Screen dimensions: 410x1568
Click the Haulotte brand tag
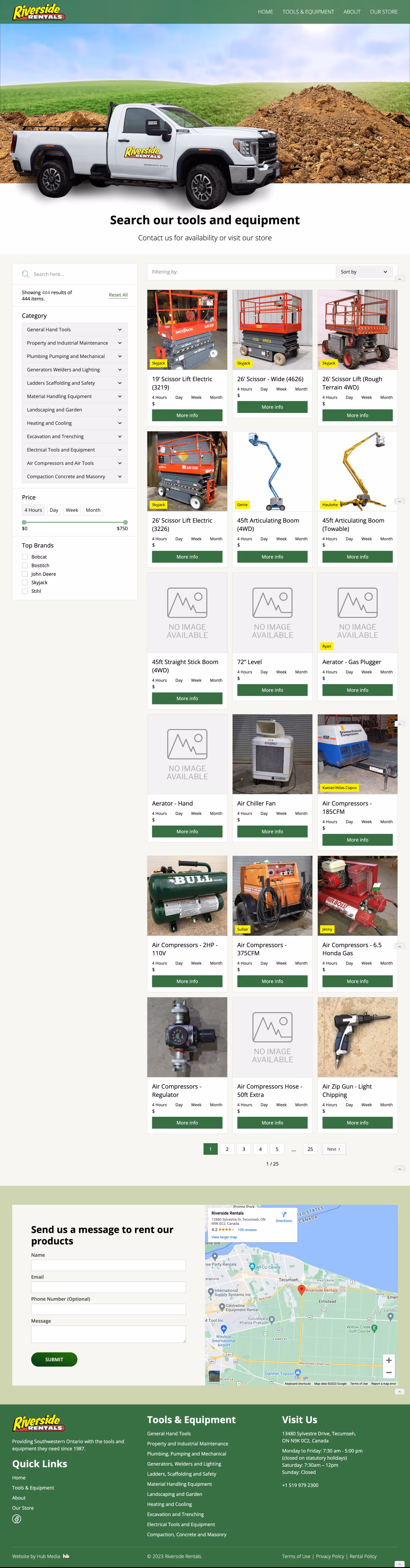tap(330, 505)
